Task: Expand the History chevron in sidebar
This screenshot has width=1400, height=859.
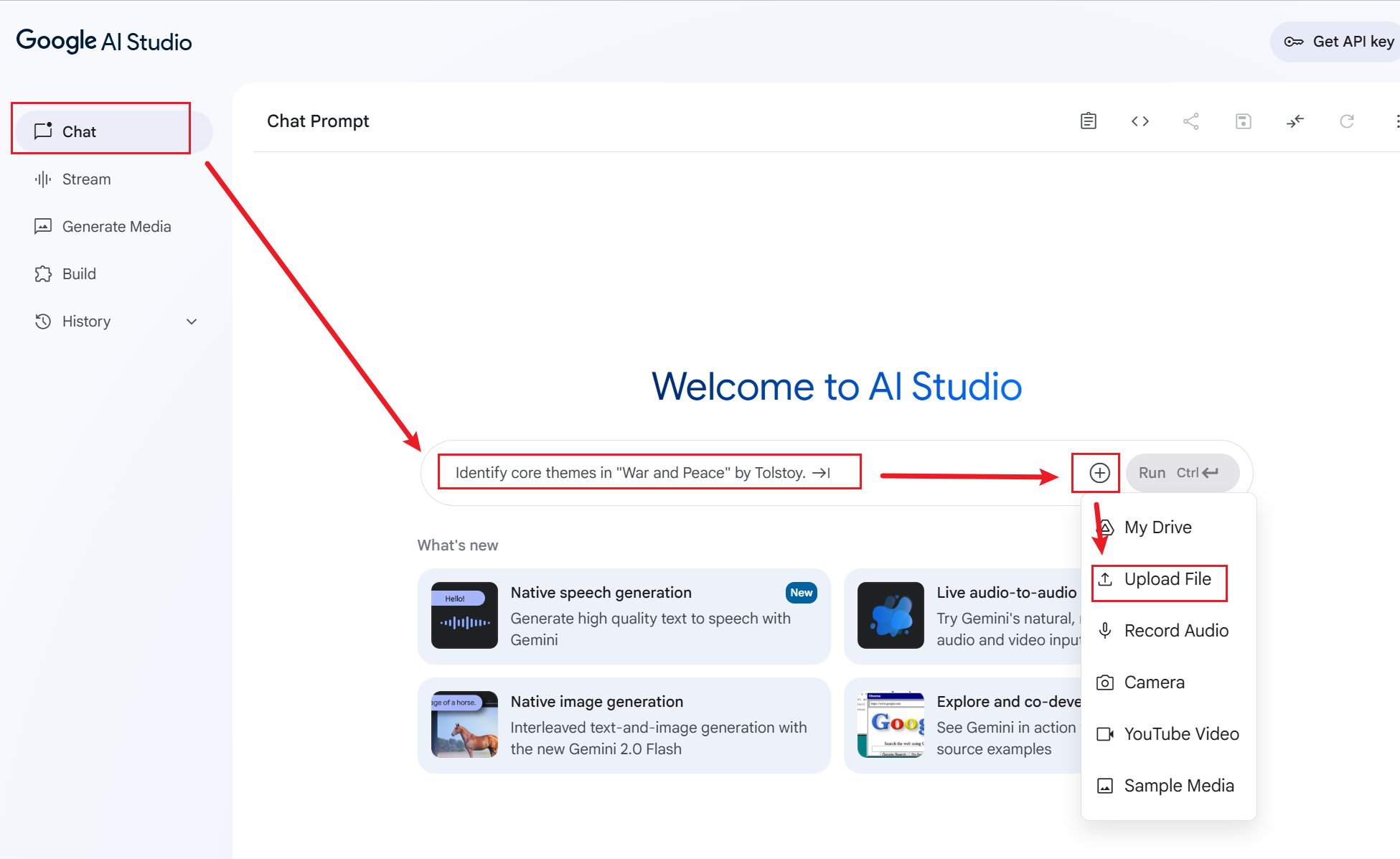Action: (x=192, y=321)
